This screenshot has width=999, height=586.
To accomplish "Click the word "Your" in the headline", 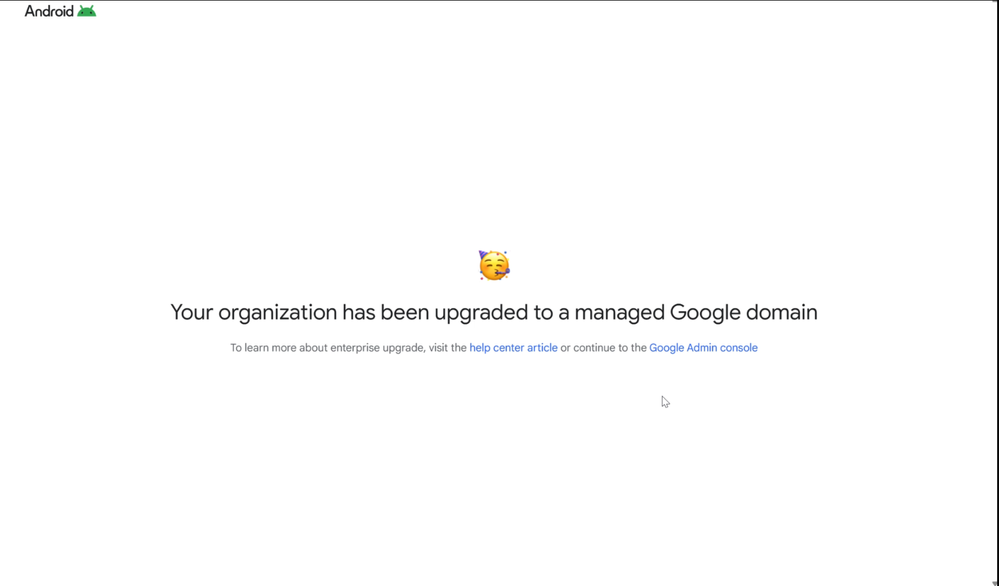I will click(191, 313).
